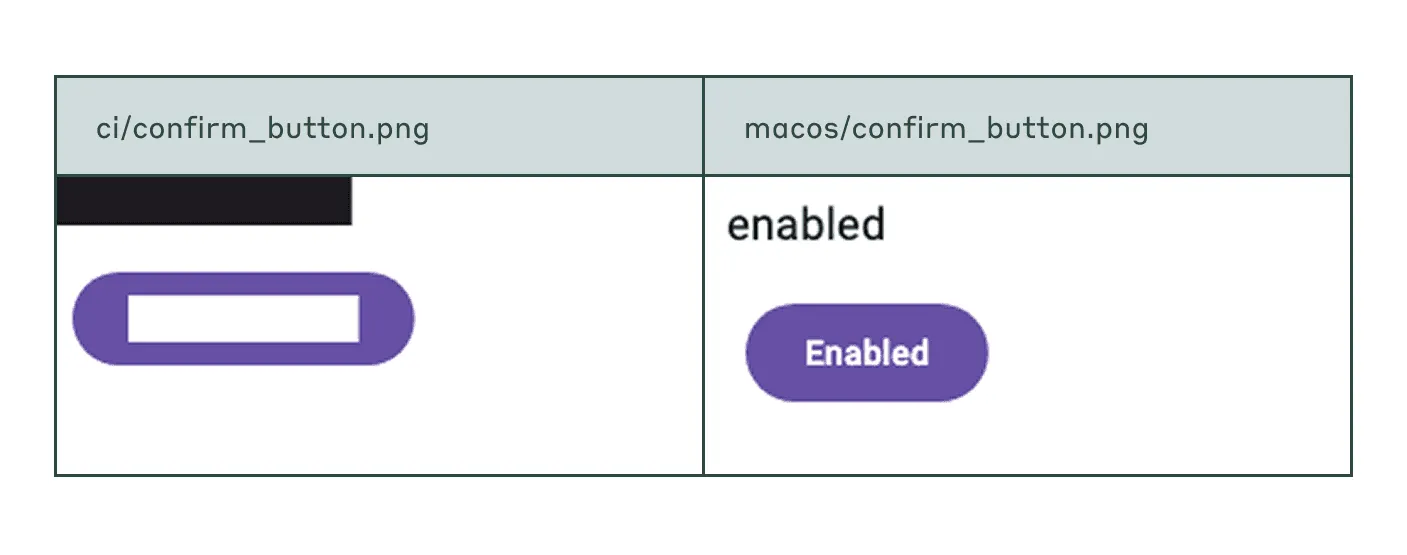Click the lowercase enabled label
Image resolution: width=1407 pixels, height=555 pixels.
[806, 224]
